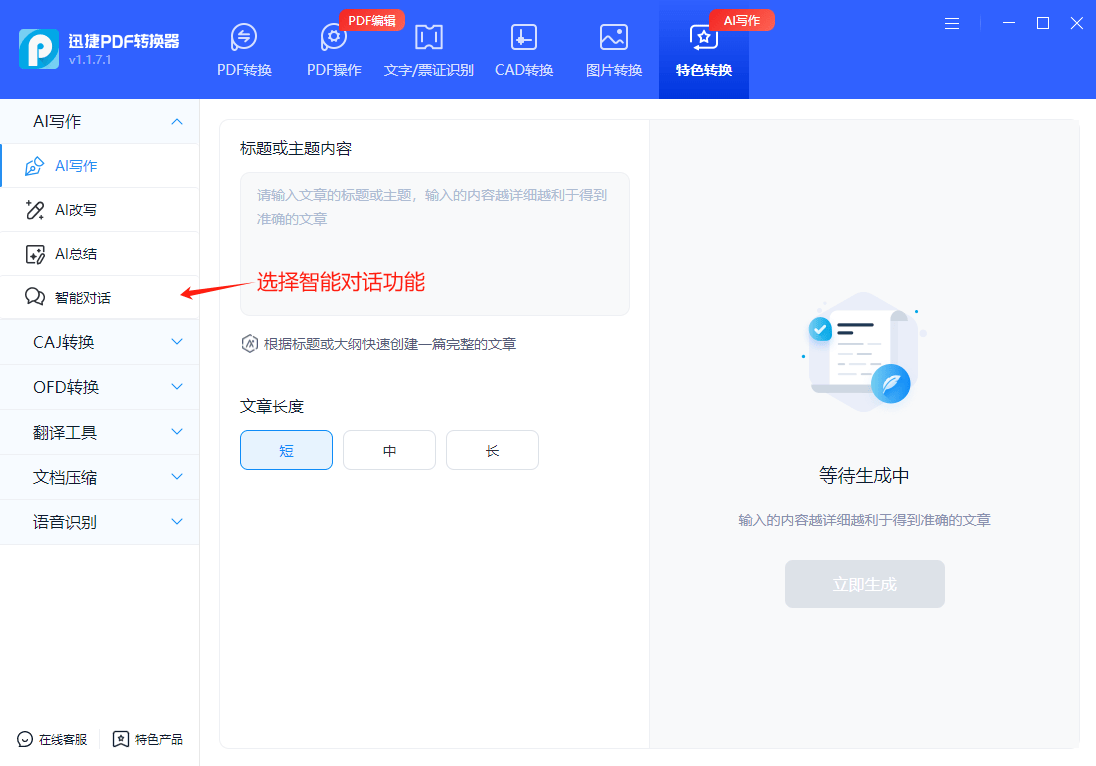The image size is (1096, 766).
Task: Expand the 语音识别 section
Action: tap(177, 522)
